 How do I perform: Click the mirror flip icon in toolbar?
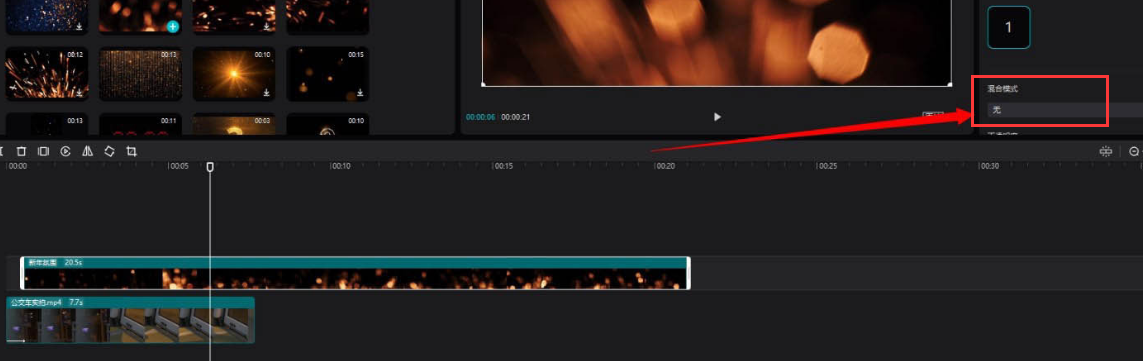87,151
